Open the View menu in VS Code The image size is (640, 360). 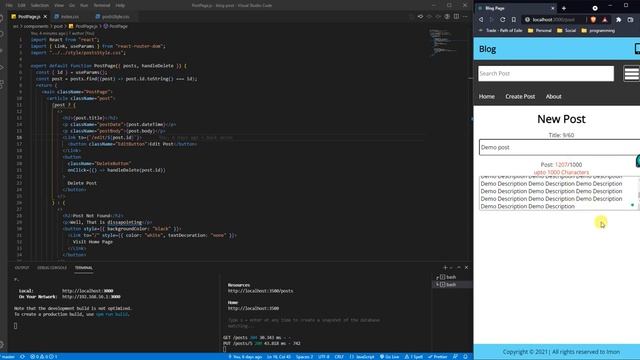(59, 5)
